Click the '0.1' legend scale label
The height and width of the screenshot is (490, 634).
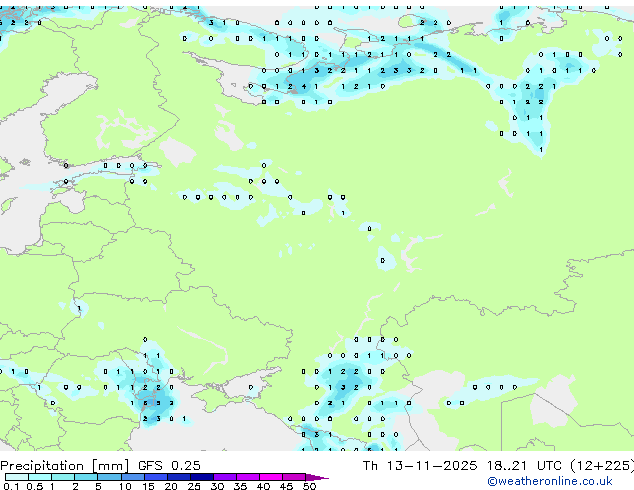click(x=12, y=486)
